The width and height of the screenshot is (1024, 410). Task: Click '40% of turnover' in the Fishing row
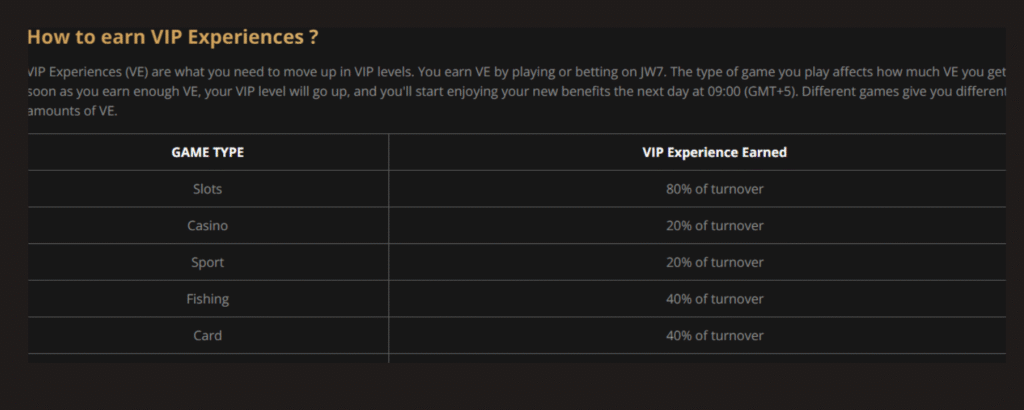coord(714,299)
